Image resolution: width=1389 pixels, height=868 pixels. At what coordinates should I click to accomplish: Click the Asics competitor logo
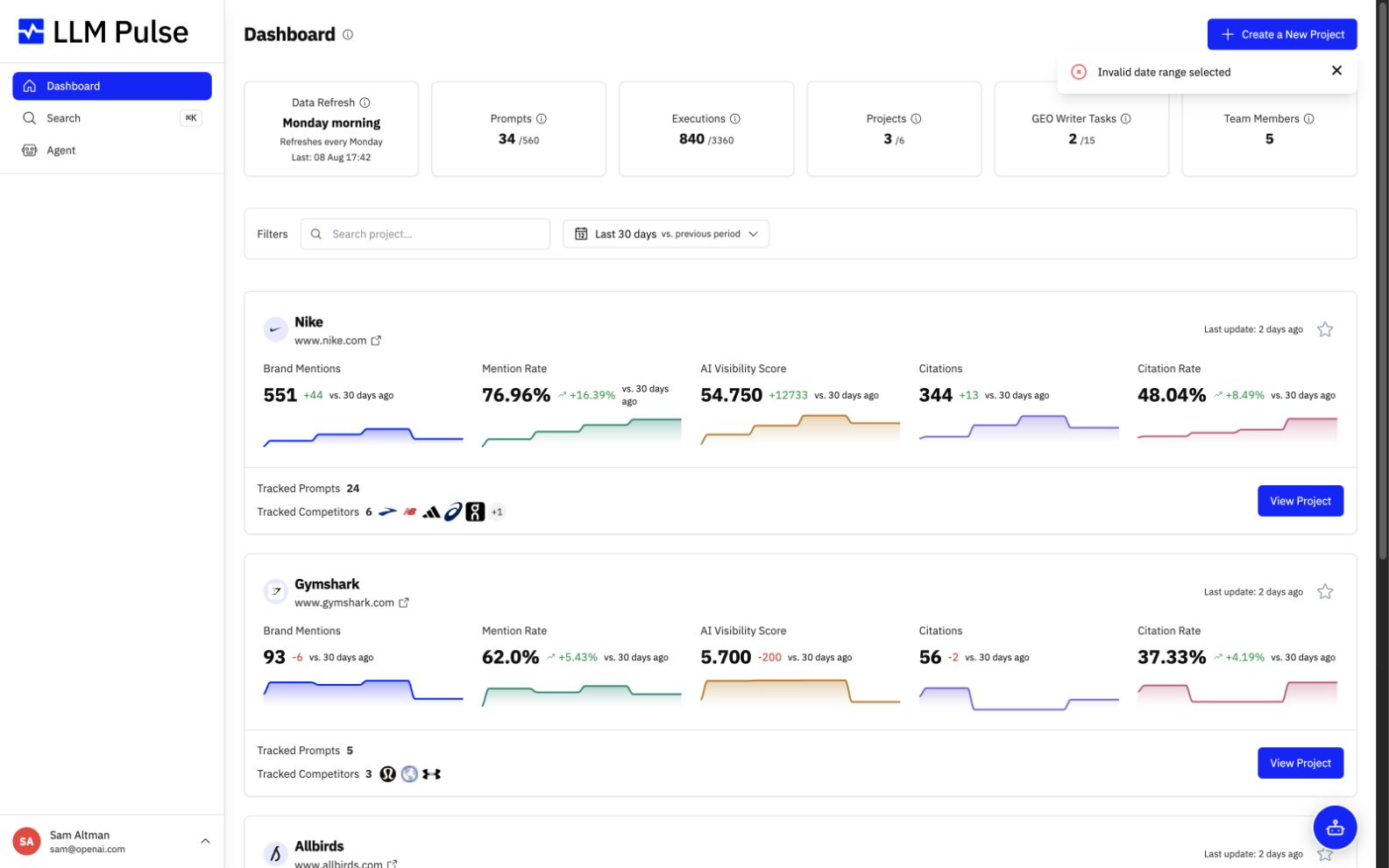(x=453, y=512)
